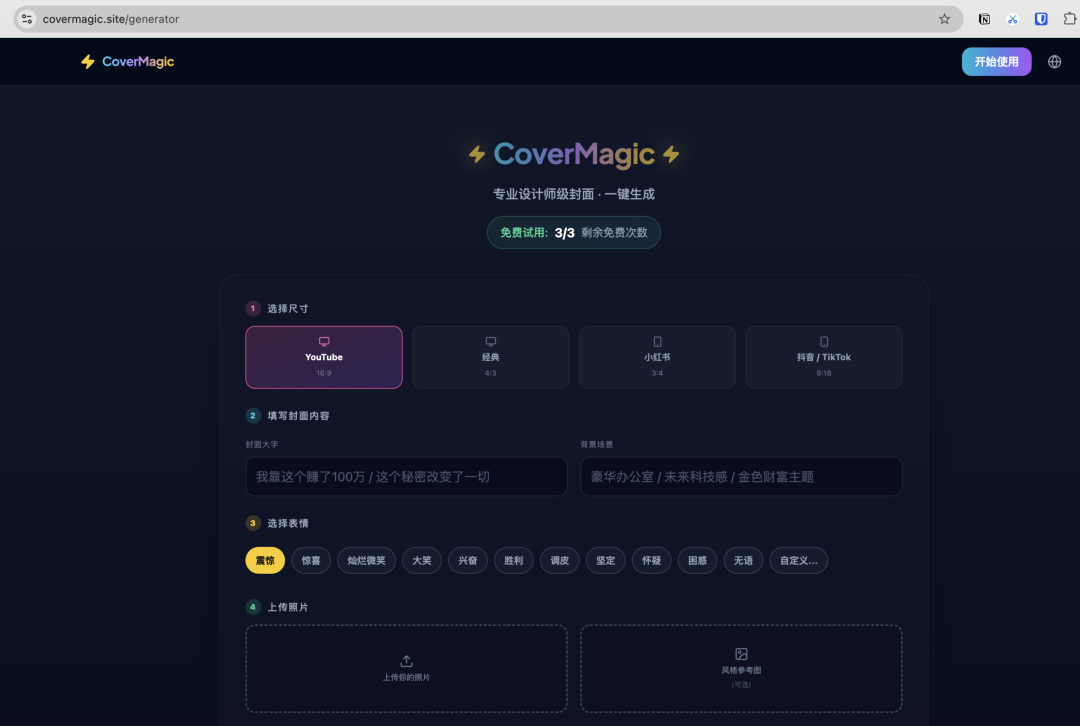Viewport: 1080px width, 726px height.
Task: Click the CoverMagic lightning logo
Action: click(88, 62)
